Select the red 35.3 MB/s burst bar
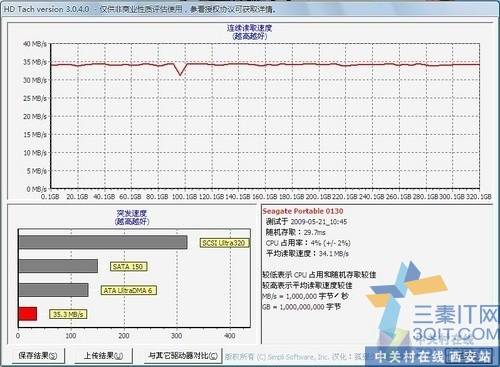The width and height of the screenshot is (500, 367). (28, 314)
